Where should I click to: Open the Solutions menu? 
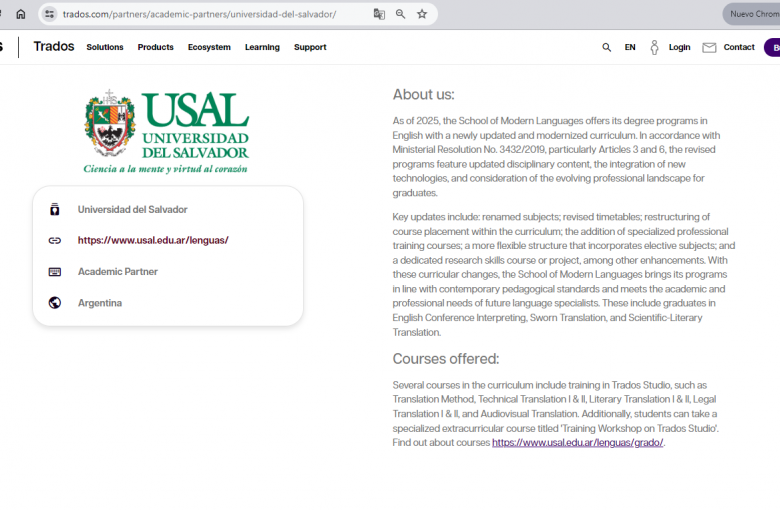(105, 47)
